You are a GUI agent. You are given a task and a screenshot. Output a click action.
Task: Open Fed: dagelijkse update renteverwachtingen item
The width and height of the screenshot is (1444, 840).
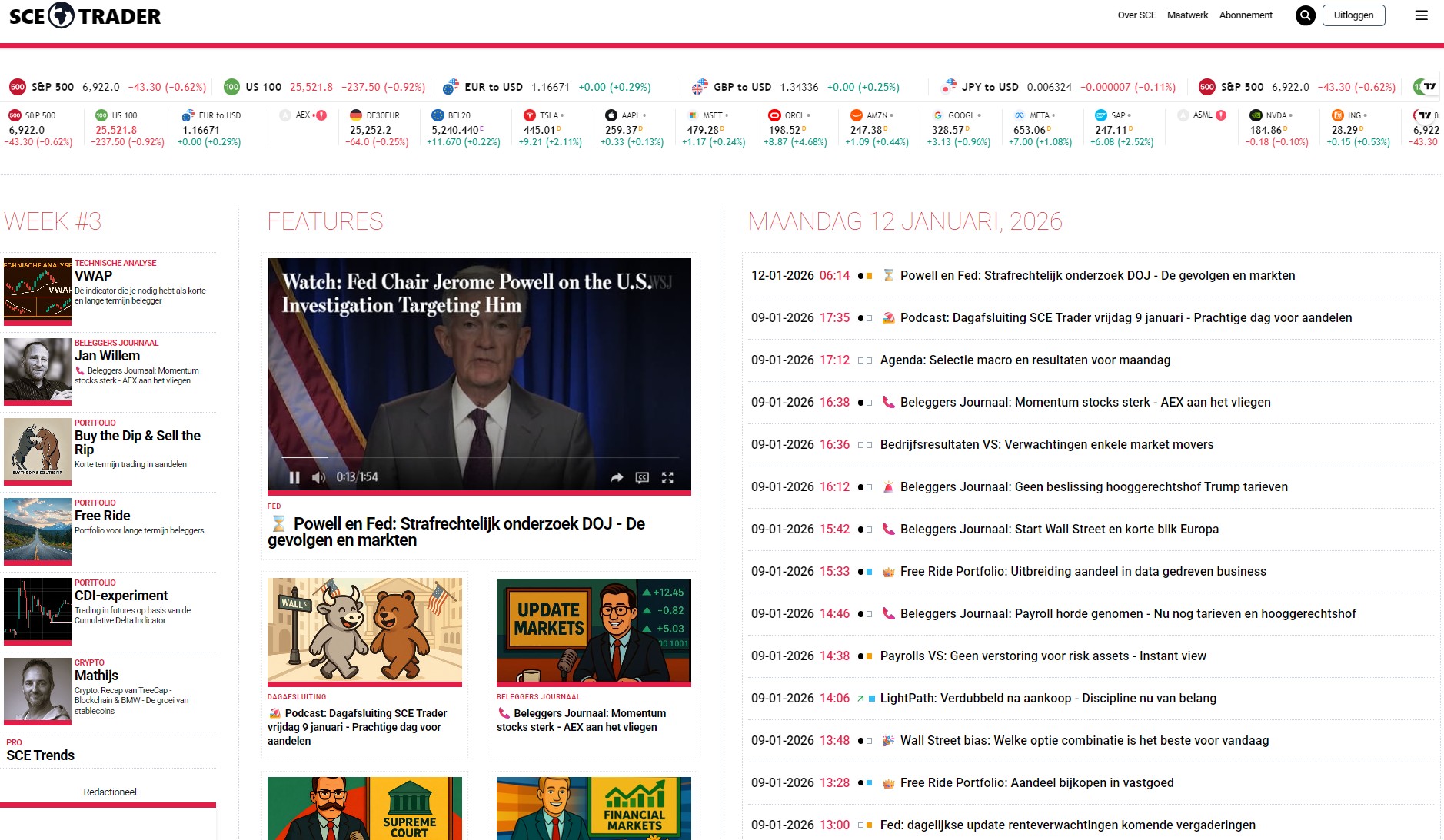click(x=1067, y=825)
